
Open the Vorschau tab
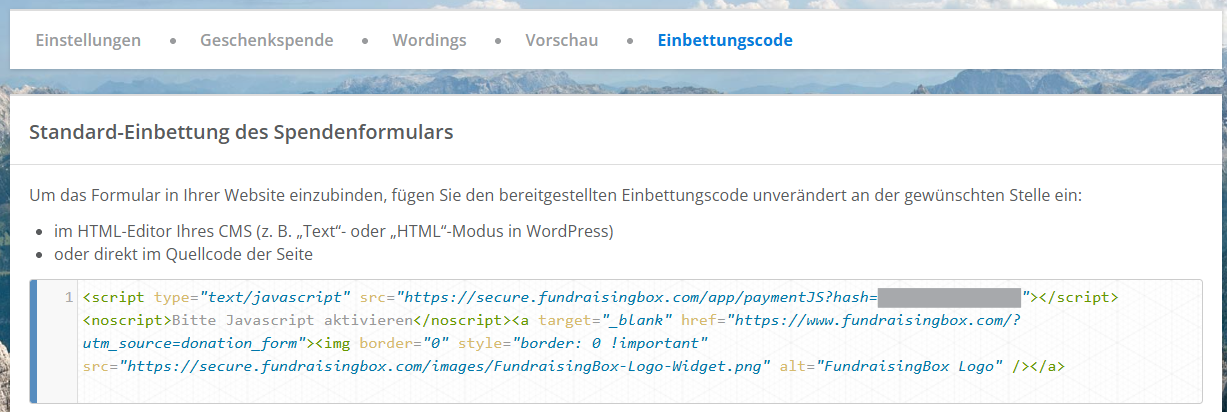tap(562, 41)
